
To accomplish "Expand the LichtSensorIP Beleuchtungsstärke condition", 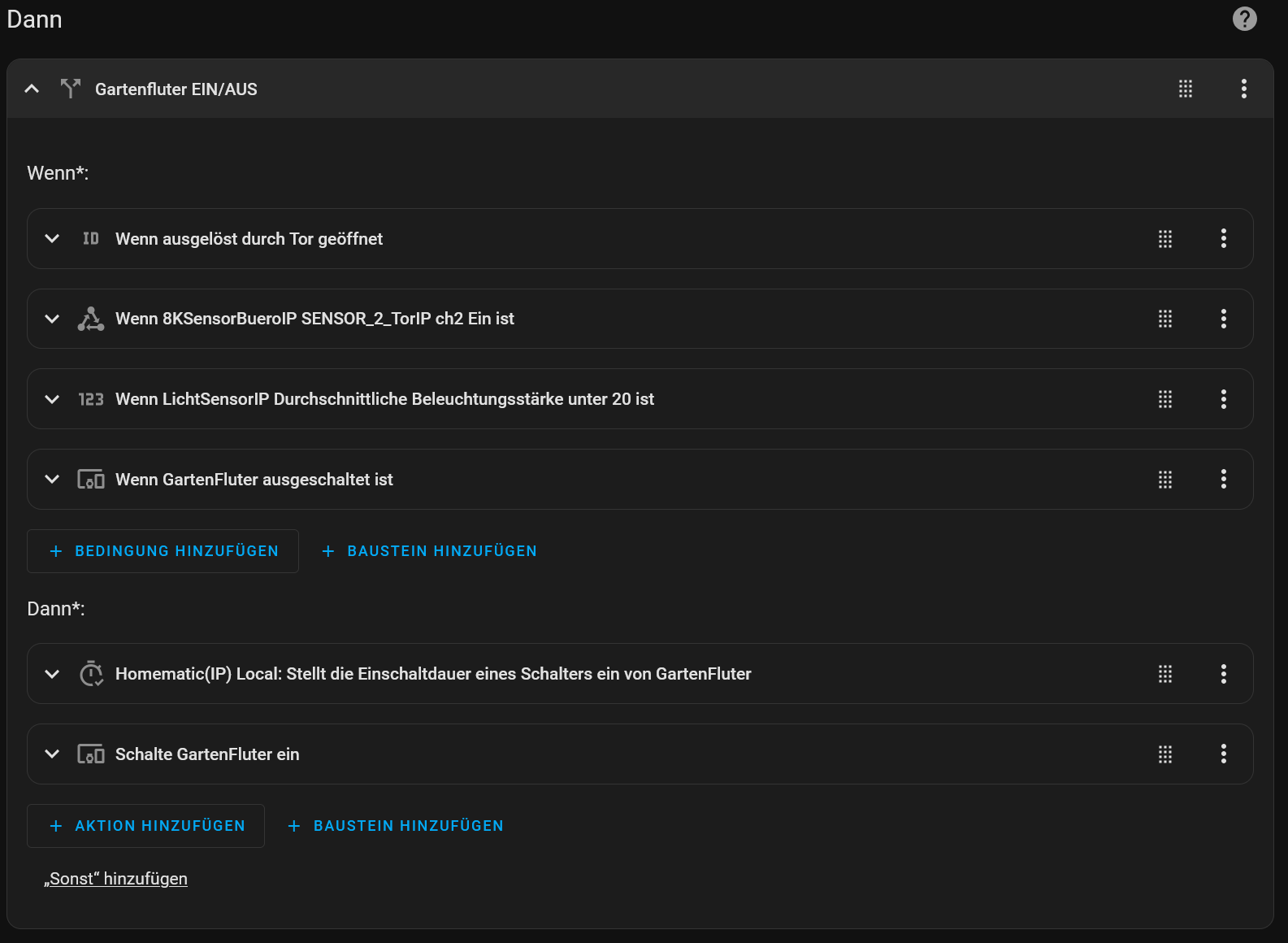I will [52, 399].
